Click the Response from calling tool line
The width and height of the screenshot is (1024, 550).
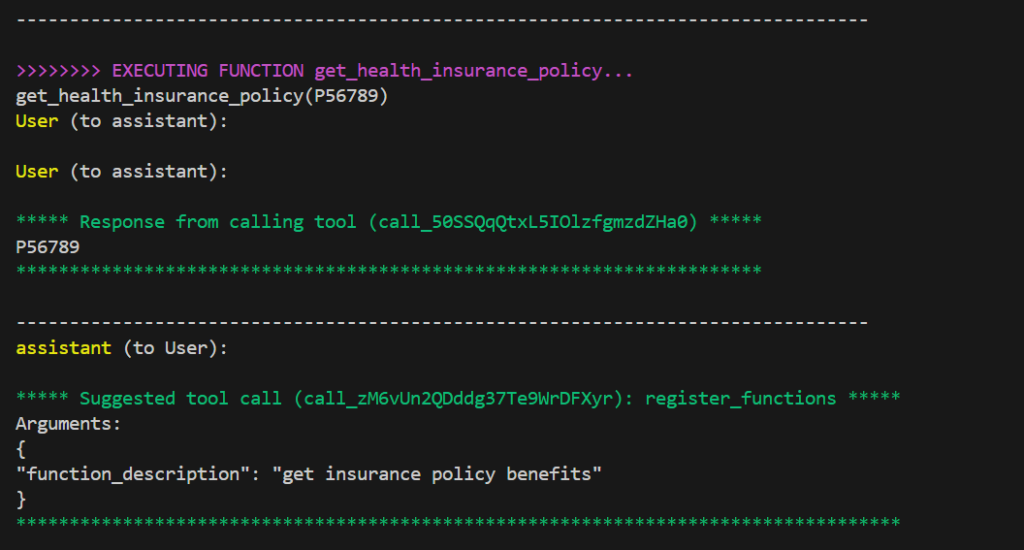[389, 222]
